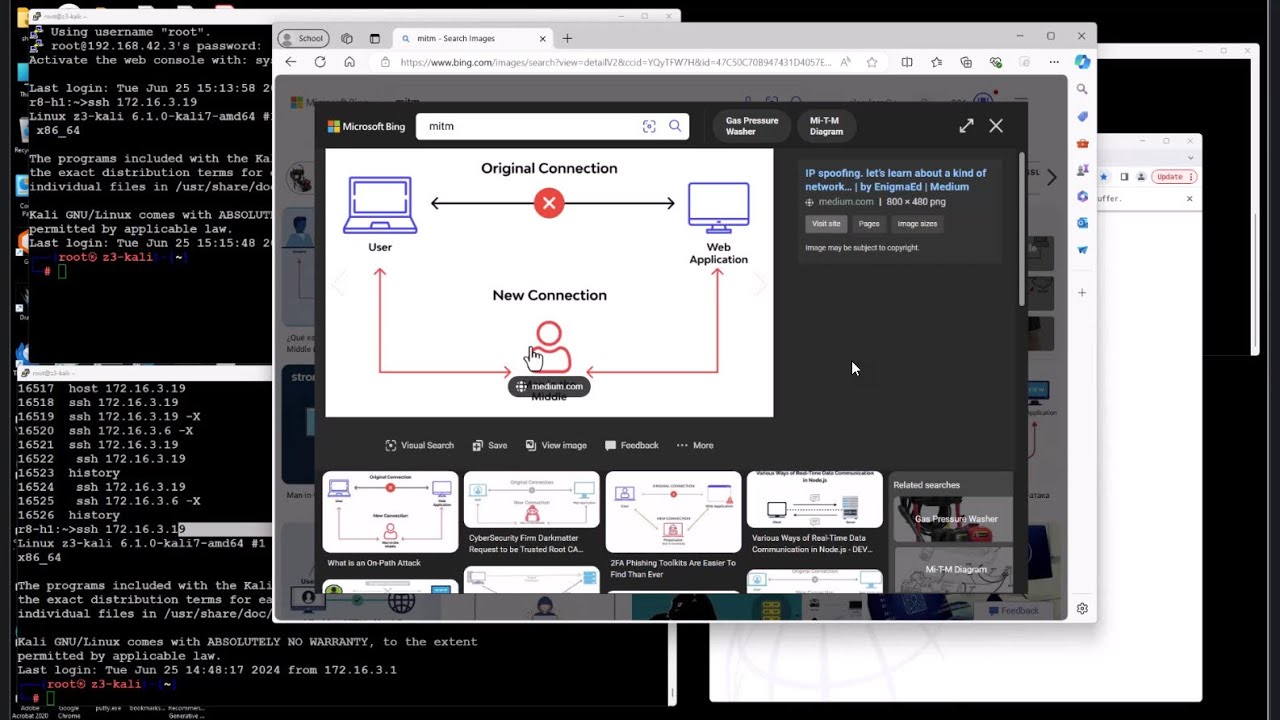Expand the More options under image
The image size is (1280, 720).
click(695, 445)
